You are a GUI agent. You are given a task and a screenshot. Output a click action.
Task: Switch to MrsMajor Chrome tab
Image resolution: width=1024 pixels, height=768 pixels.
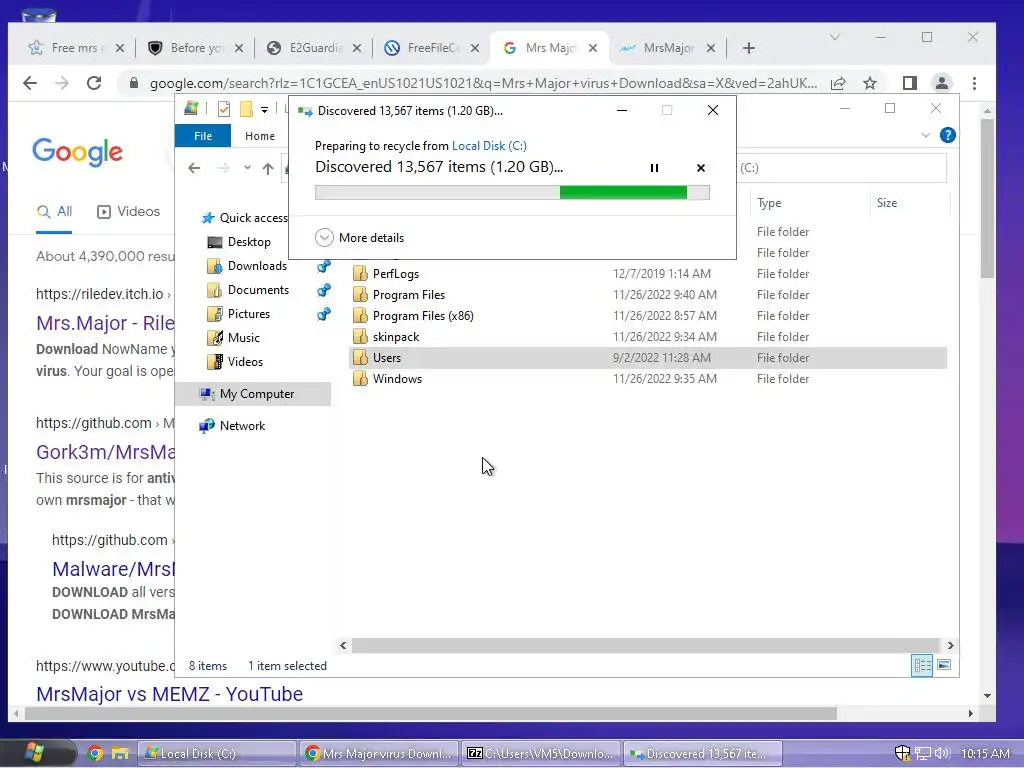click(667, 48)
